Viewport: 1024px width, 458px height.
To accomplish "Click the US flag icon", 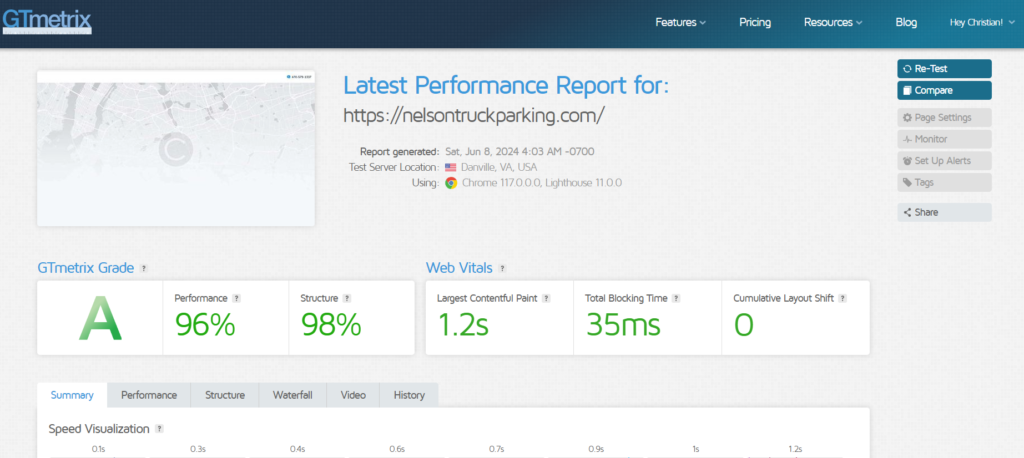I will click(451, 167).
